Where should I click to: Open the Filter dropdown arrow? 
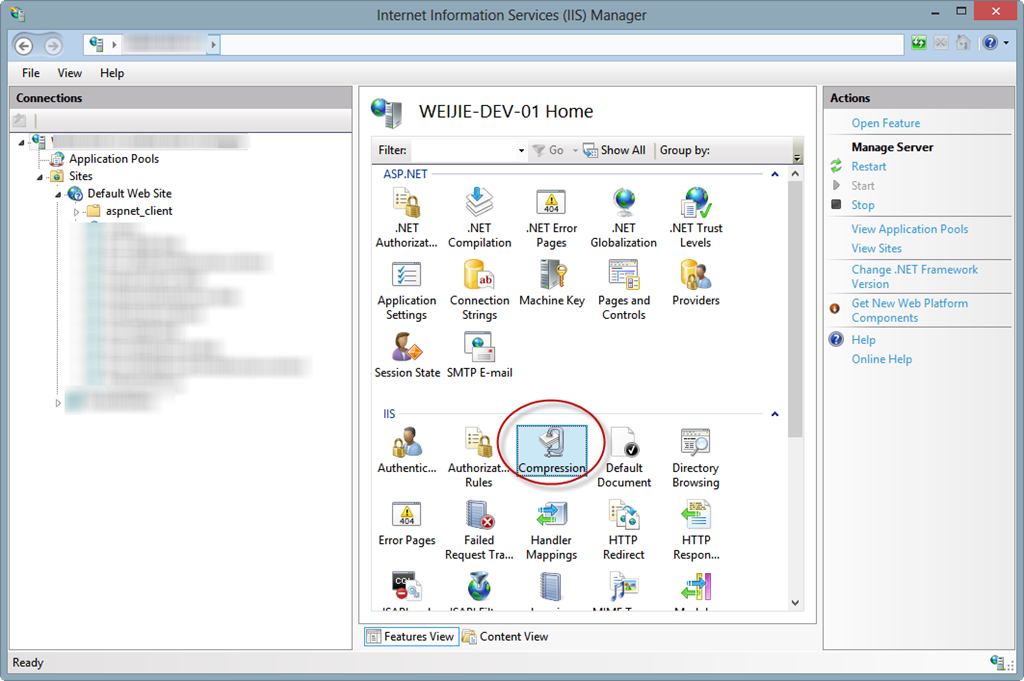point(520,151)
